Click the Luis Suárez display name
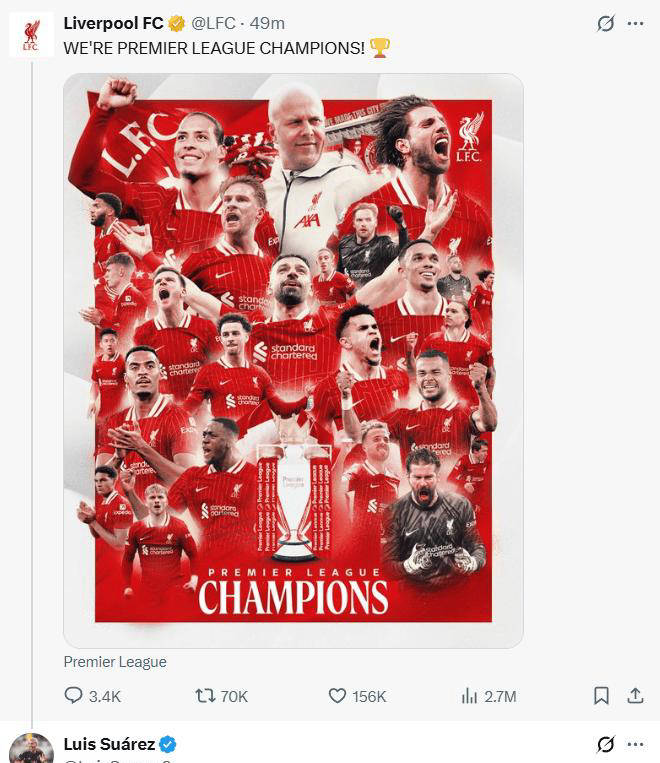 click(x=109, y=744)
